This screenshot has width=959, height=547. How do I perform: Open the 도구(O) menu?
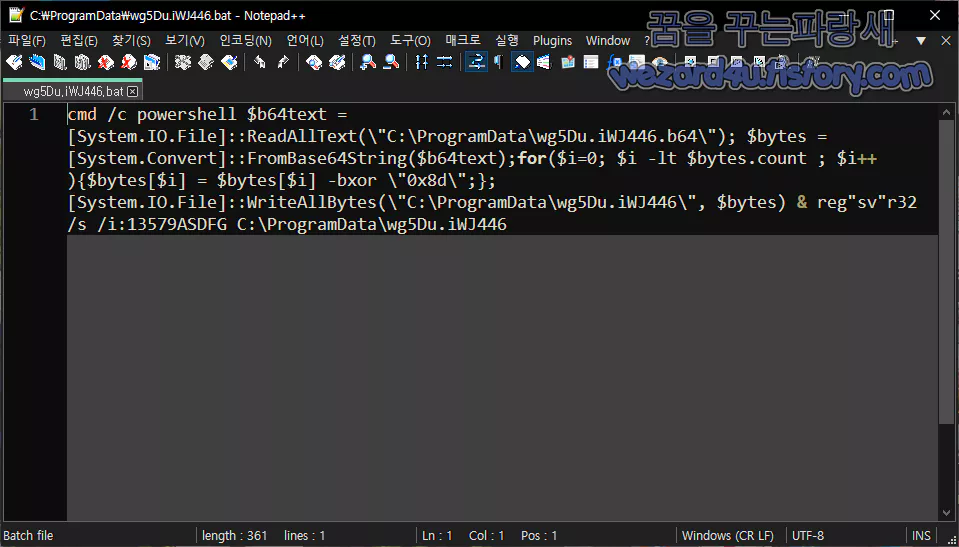pyautogui.click(x=410, y=40)
